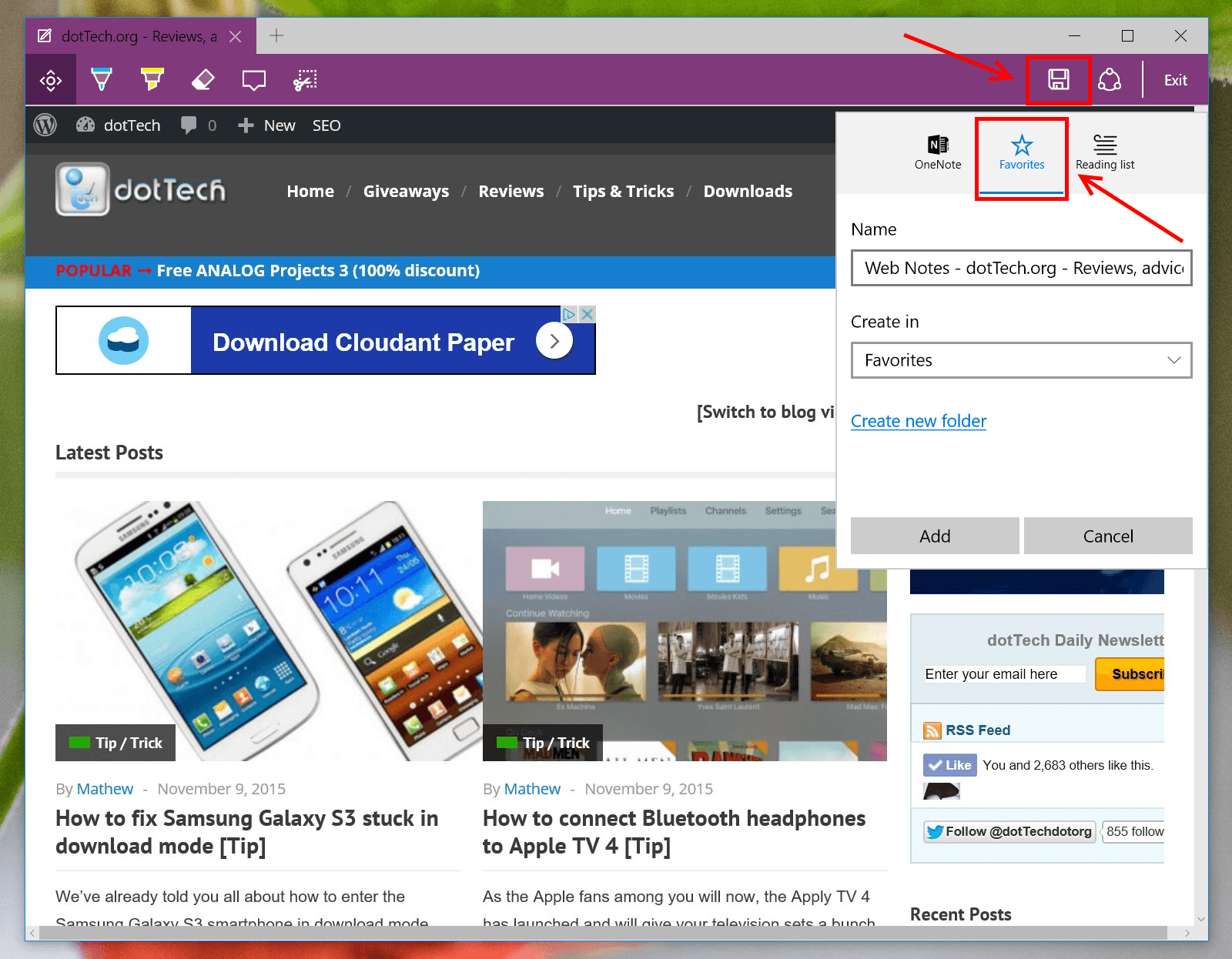The width and height of the screenshot is (1232, 959).
Task: Open Tips & Tricks section
Action: click(x=623, y=191)
